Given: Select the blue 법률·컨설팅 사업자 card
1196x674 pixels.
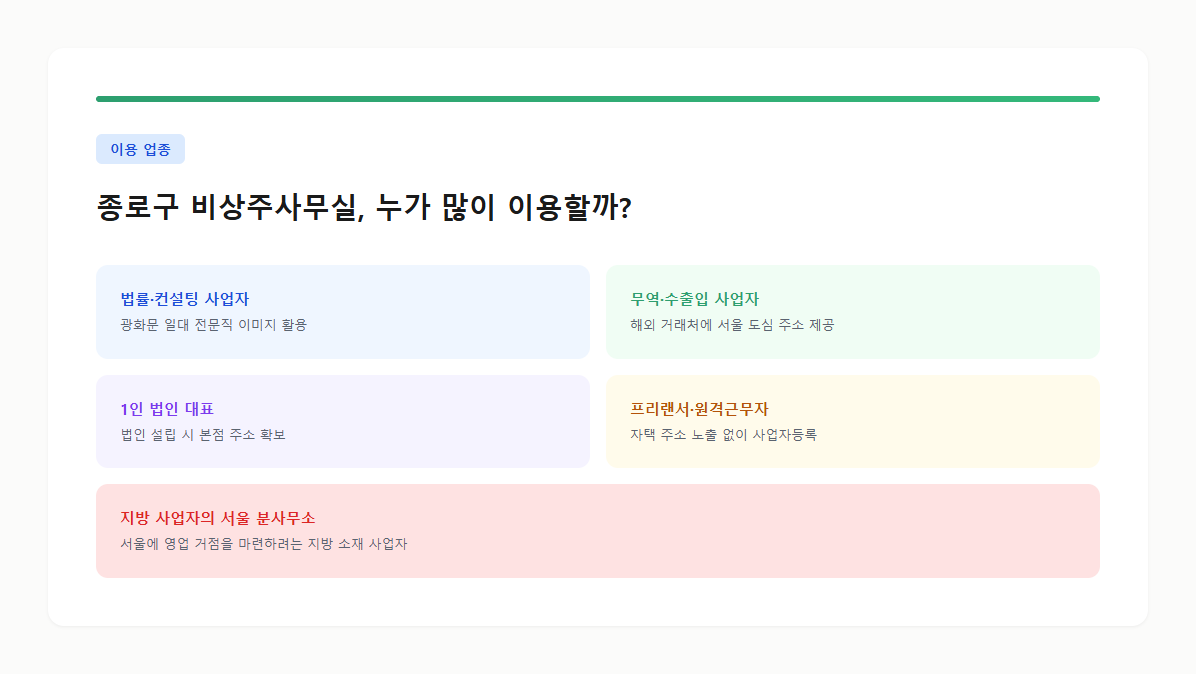Looking at the screenshot, I should point(342,311).
